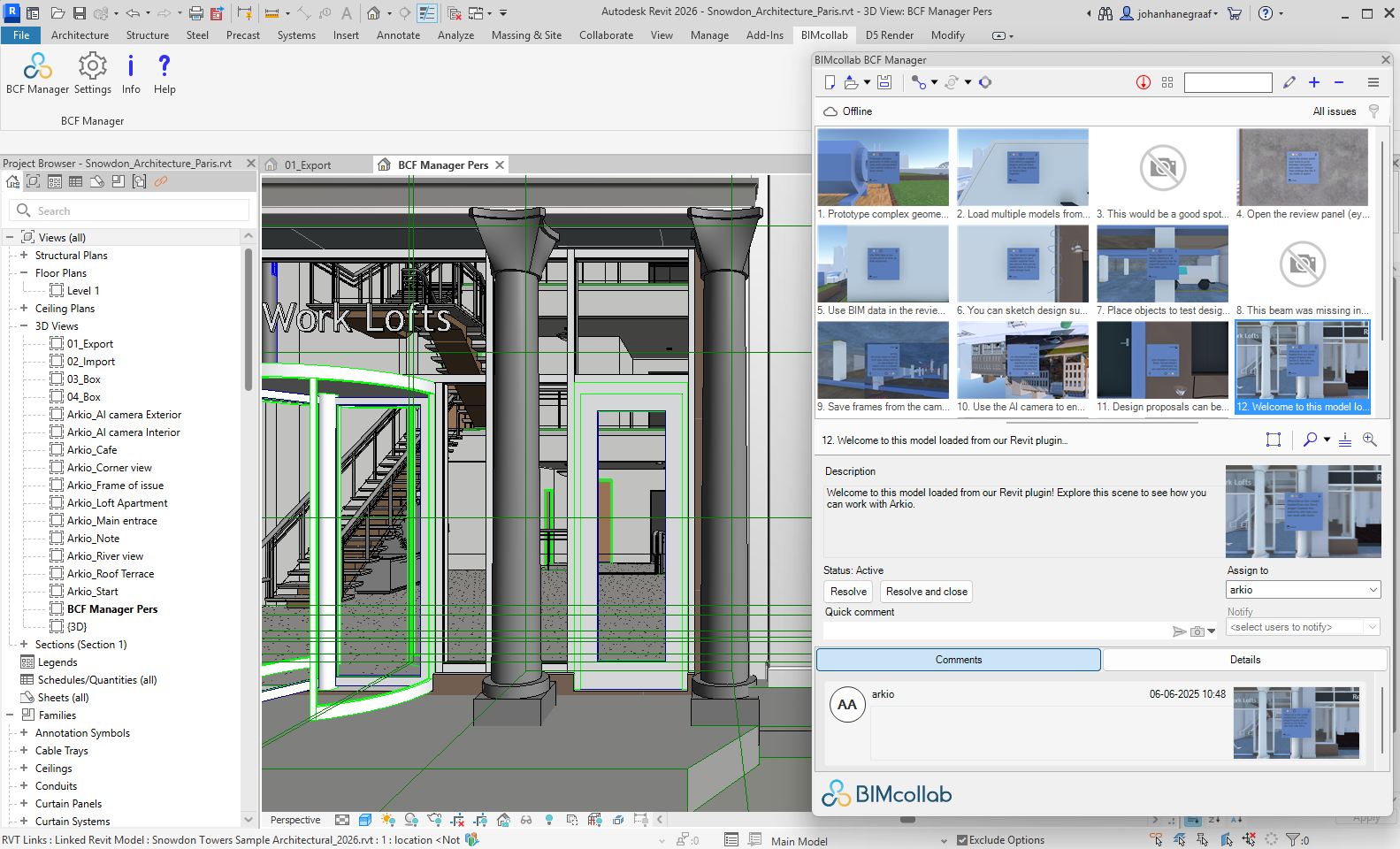
Task: Print from the Quick Access Toolbar
Action: click(196, 13)
